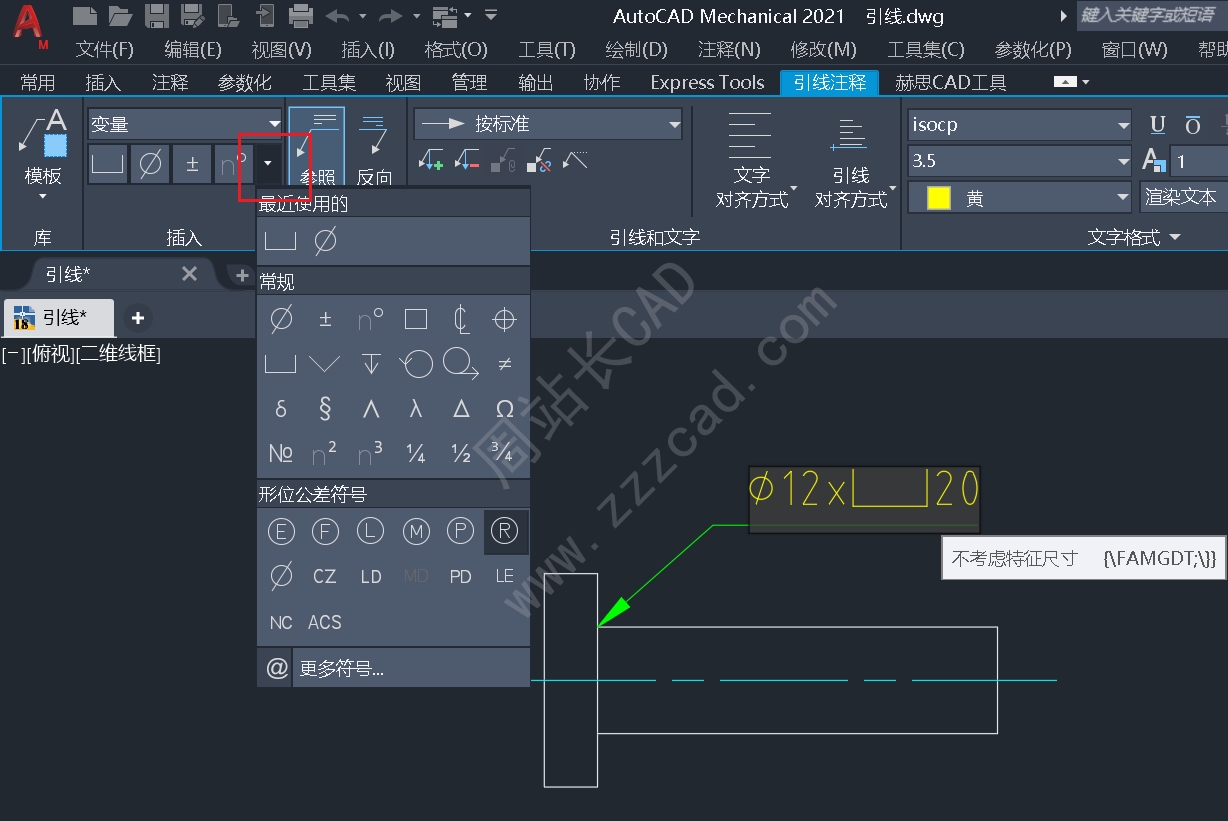
Task: Click the Redo arrow icon
Action: tap(390, 16)
